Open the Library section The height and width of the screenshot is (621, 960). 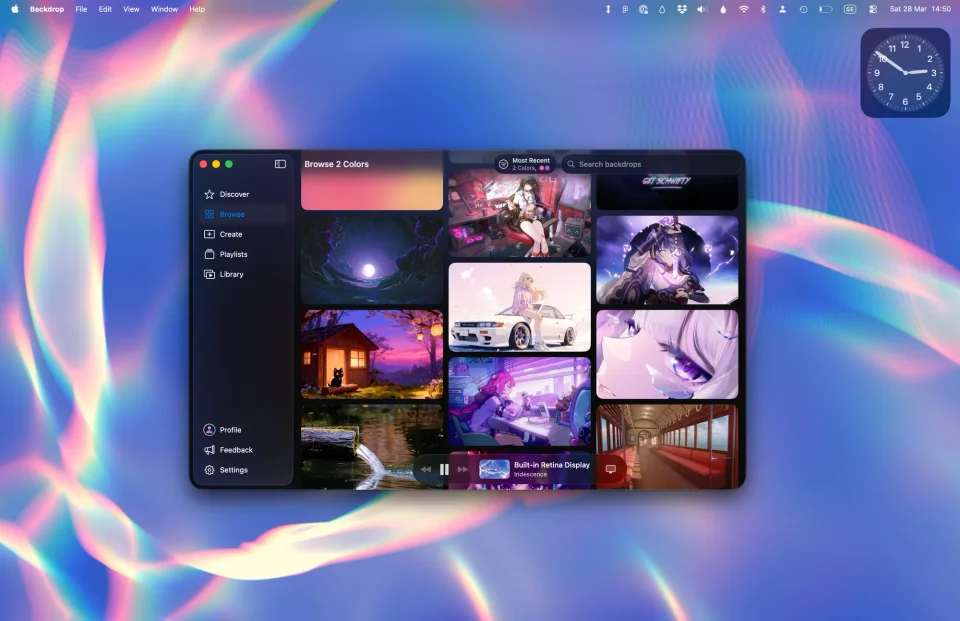click(x=223, y=274)
